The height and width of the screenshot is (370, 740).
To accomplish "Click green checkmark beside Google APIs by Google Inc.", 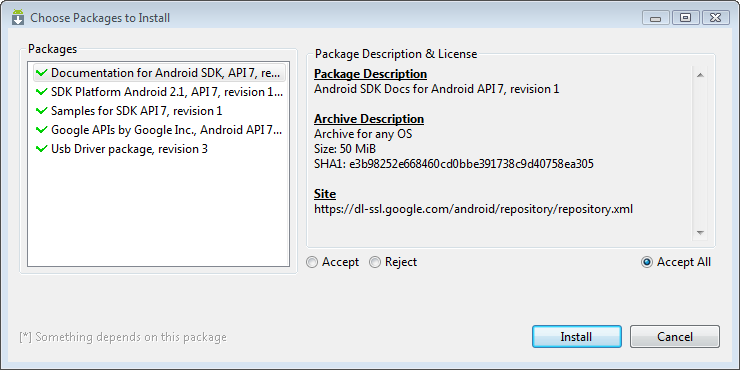I will click(42, 130).
